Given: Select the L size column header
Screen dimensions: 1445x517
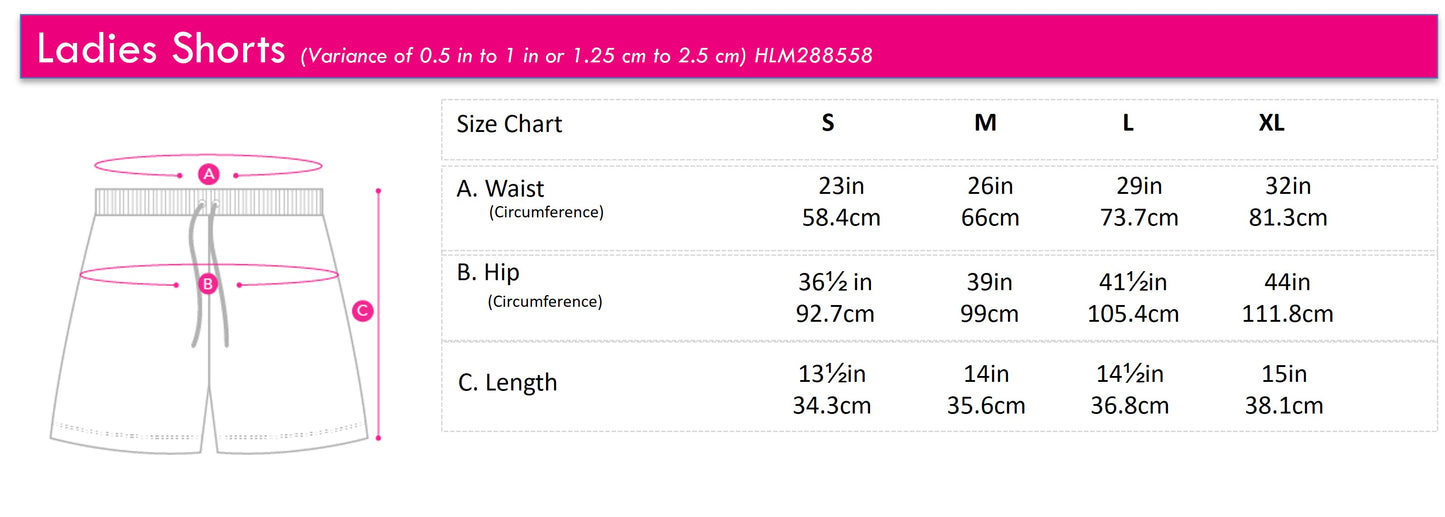Looking at the screenshot, I should [x=1128, y=123].
